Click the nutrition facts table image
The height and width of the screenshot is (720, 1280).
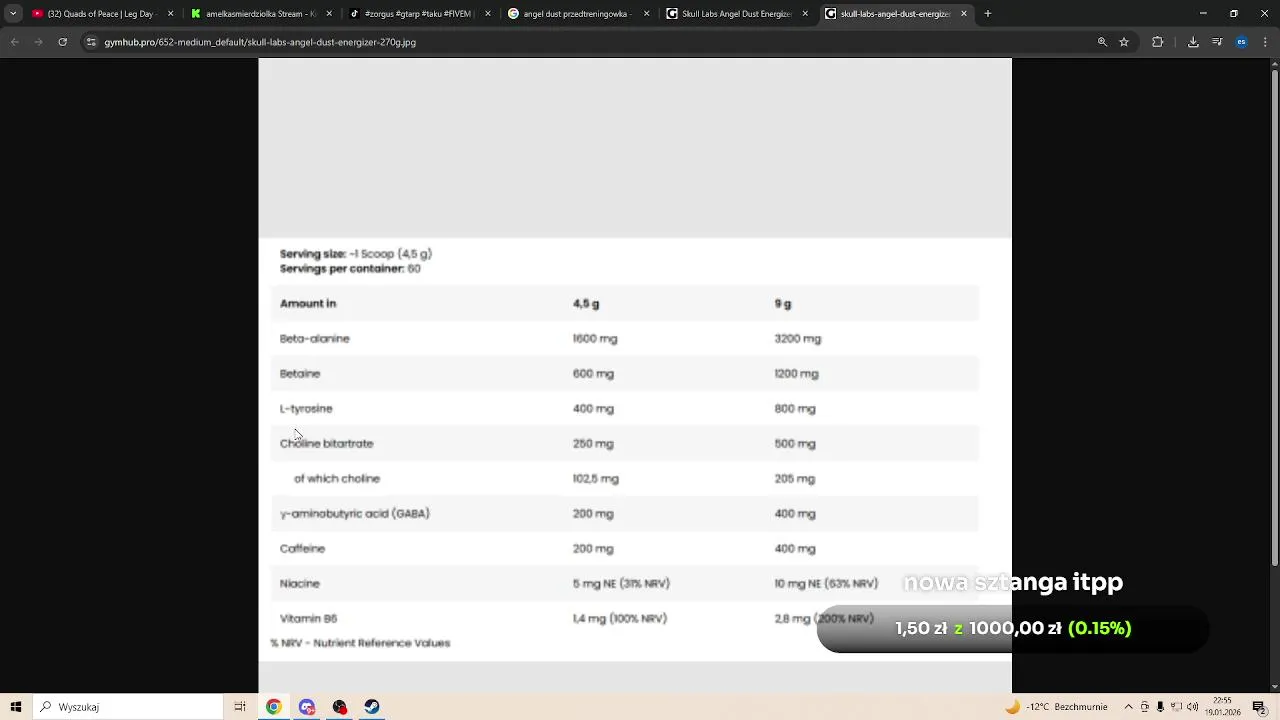[635, 375]
